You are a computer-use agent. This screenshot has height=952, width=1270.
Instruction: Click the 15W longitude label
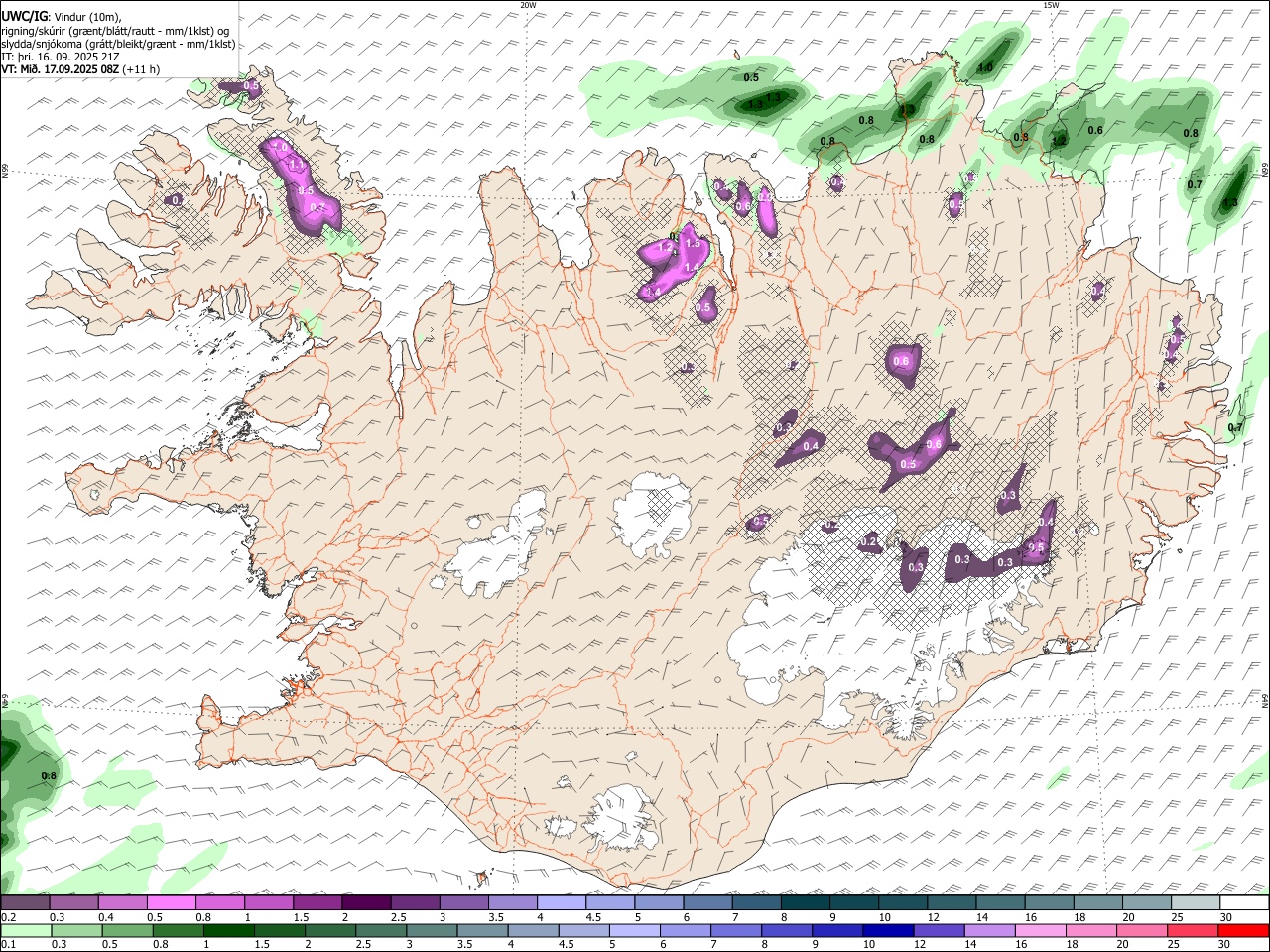1051,5
